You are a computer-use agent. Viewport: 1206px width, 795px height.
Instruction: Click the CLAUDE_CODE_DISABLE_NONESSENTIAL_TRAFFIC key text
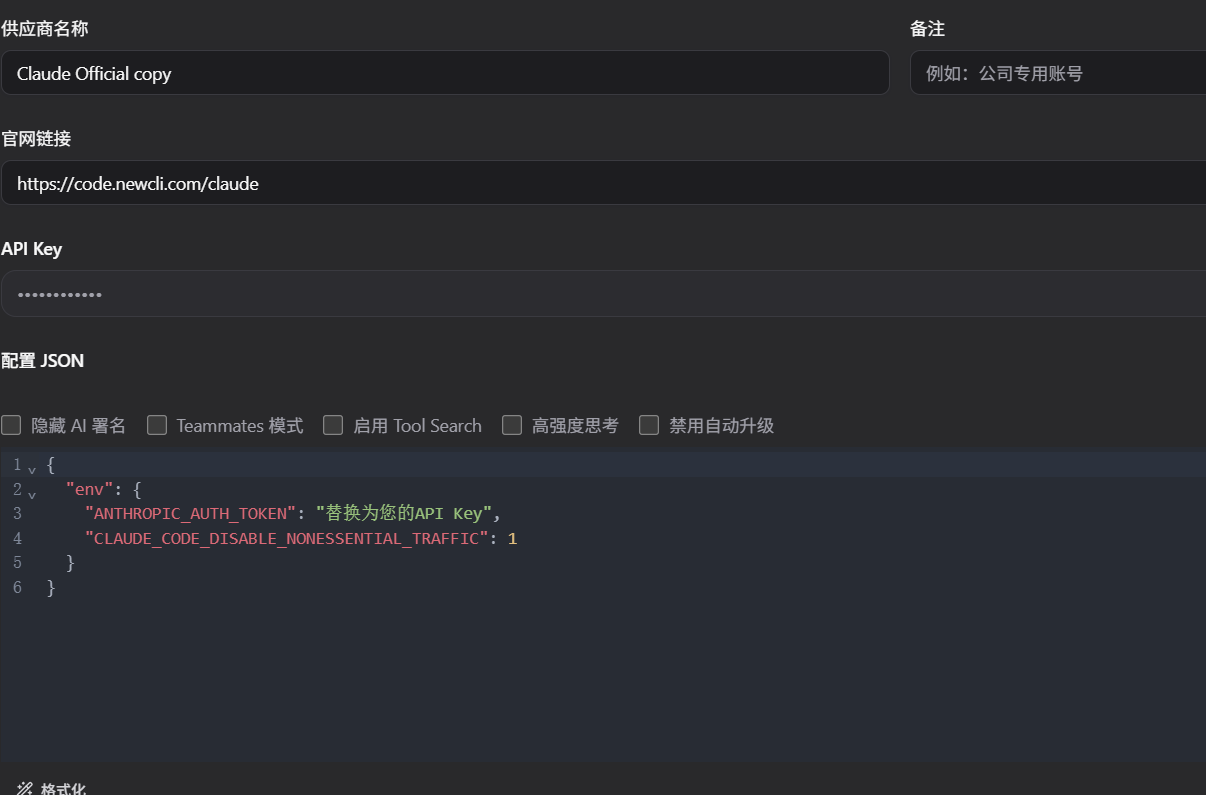click(287, 539)
